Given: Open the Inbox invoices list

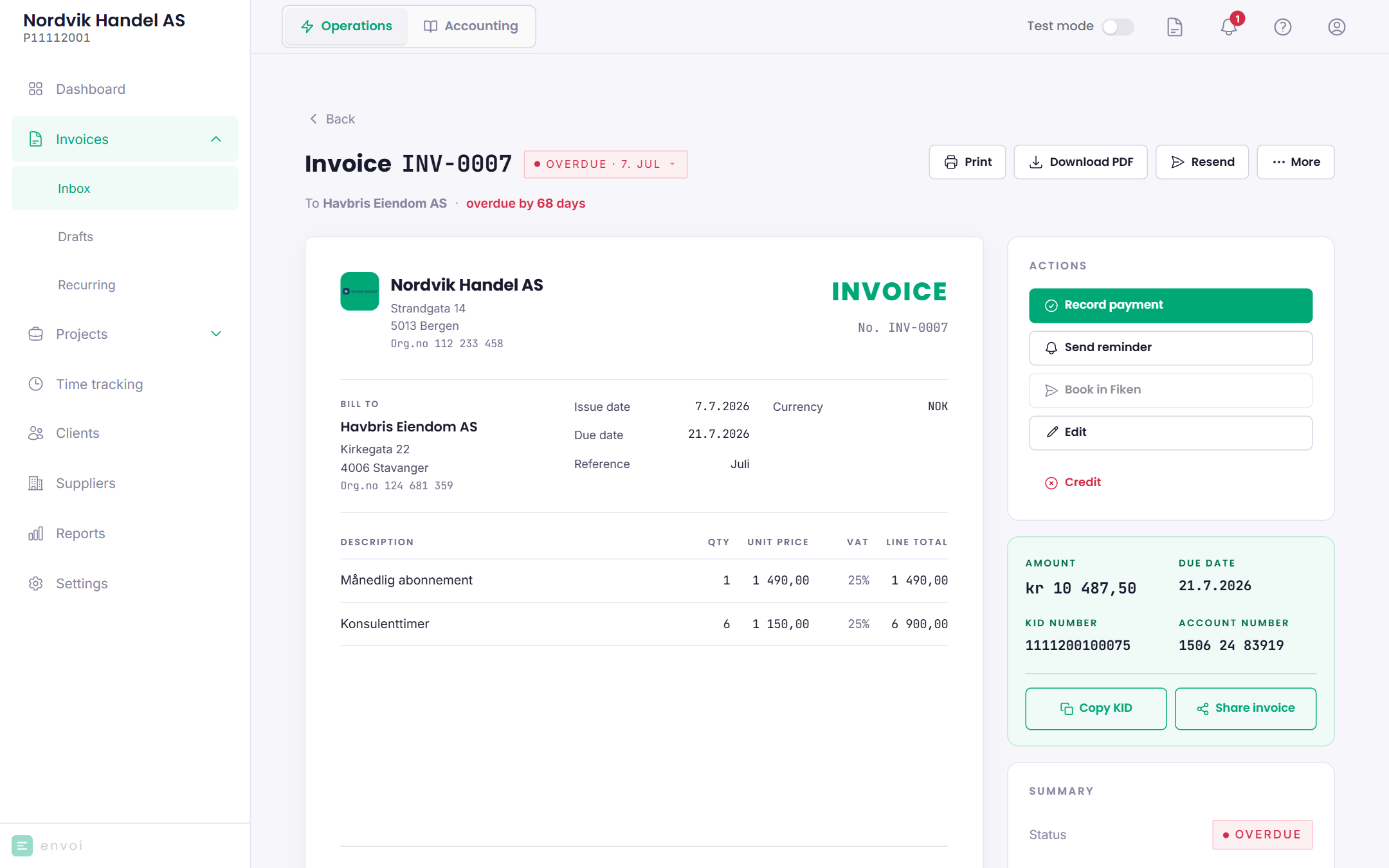Looking at the screenshot, I should tap(125, 188).
